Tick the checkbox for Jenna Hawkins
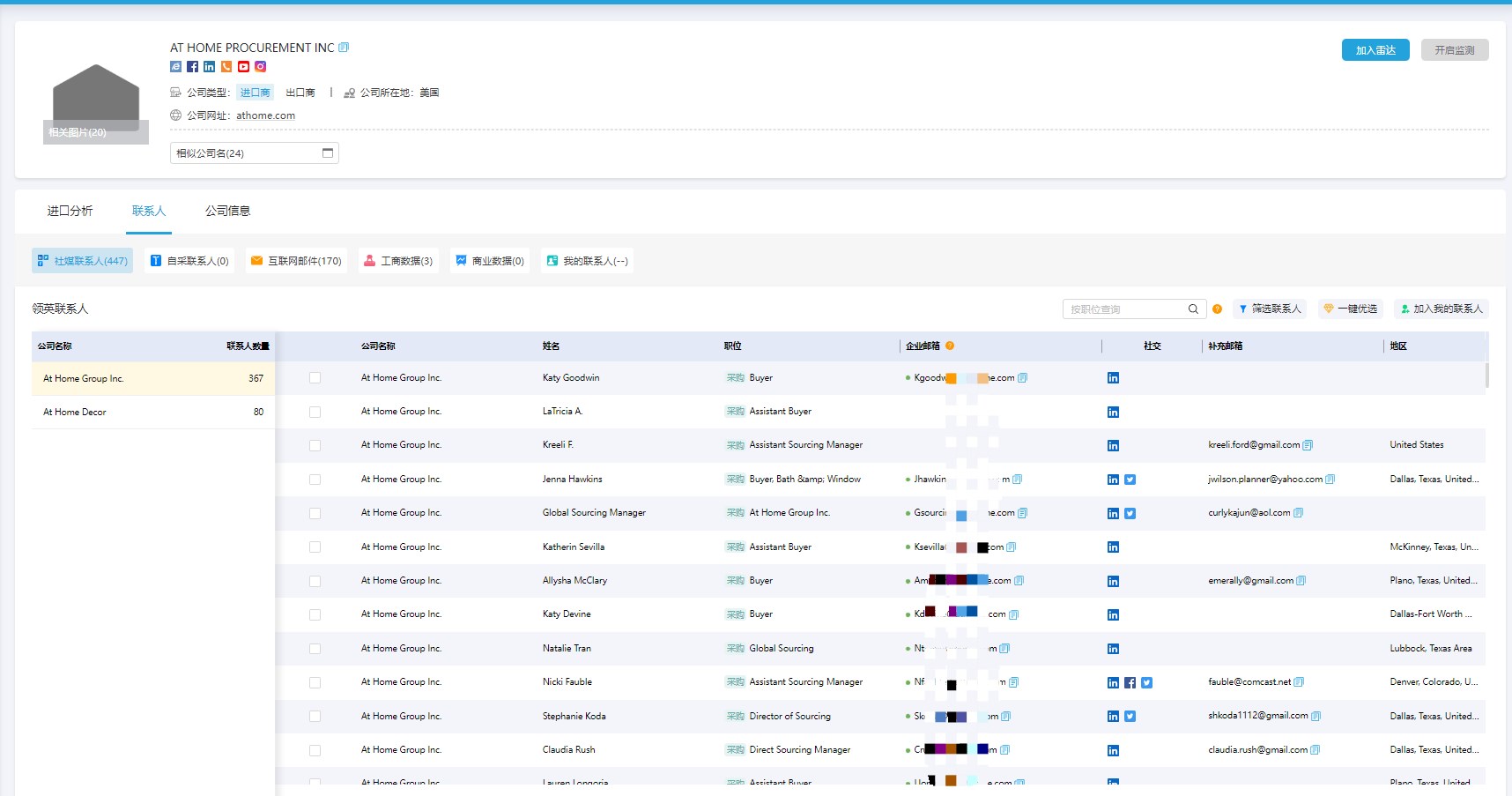Viewport: 1512px width, 796px height. coord(315,480)
